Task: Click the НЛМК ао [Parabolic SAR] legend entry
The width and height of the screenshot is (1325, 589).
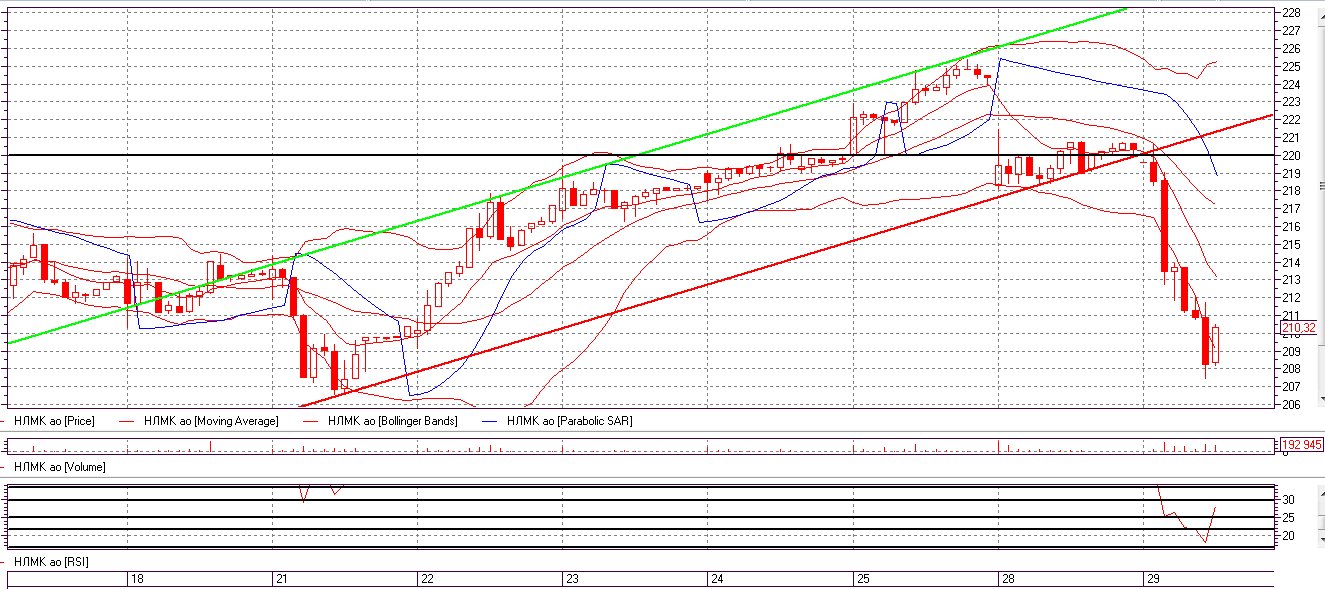Action: [569, 421]
